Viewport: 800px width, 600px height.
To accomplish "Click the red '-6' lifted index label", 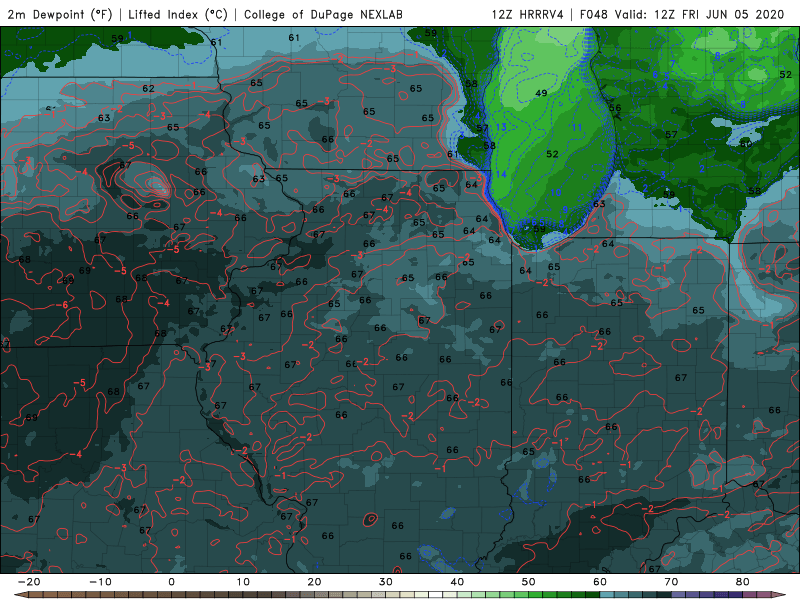I will click(x=62, y=305).
